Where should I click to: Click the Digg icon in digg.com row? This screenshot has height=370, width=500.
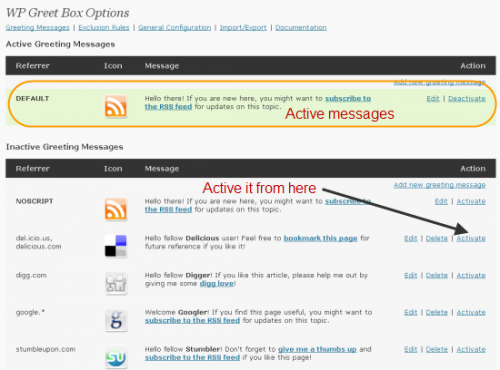pos(116,283)
